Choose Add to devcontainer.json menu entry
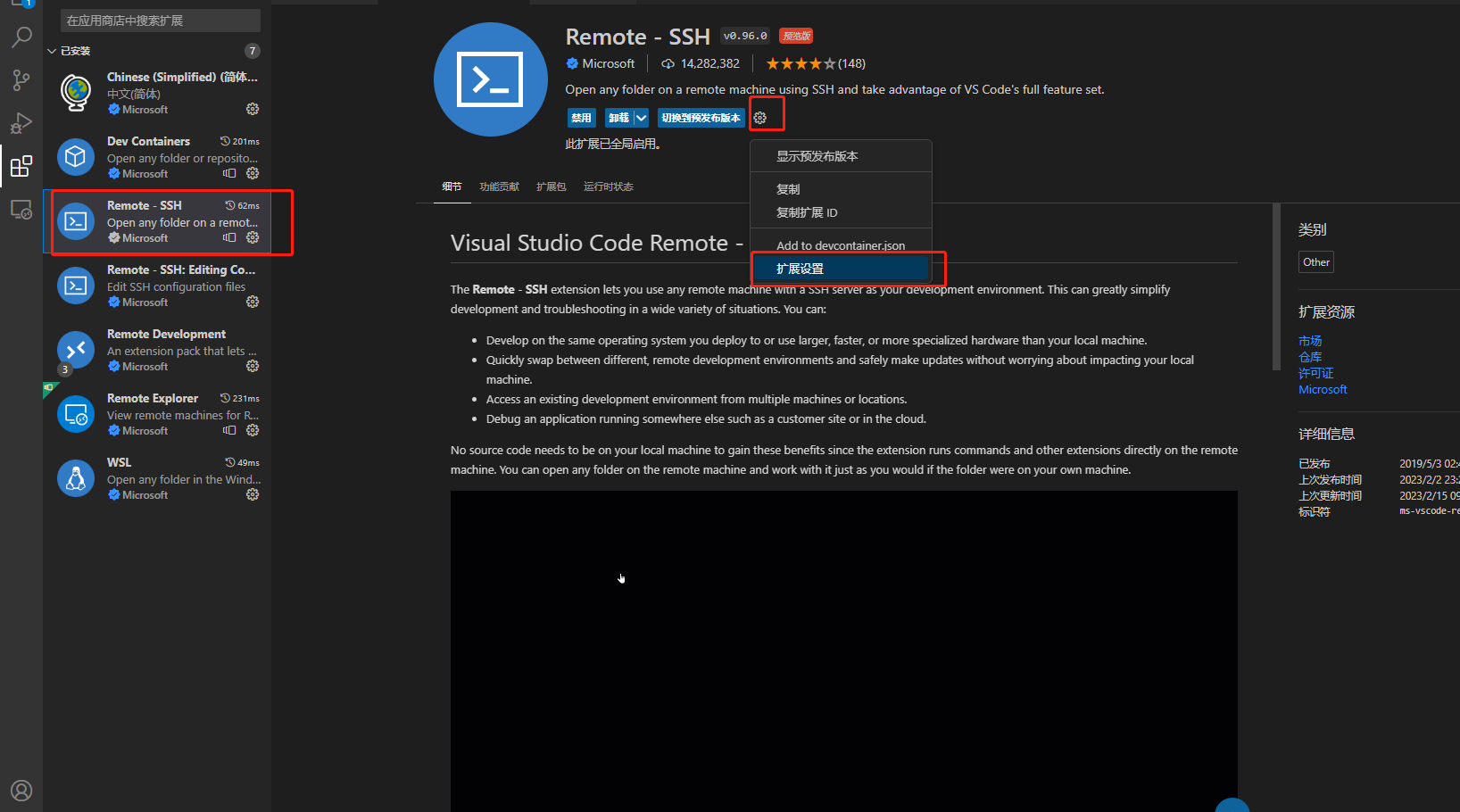This screenshot has height=812, width=1460. click(841, 245)
